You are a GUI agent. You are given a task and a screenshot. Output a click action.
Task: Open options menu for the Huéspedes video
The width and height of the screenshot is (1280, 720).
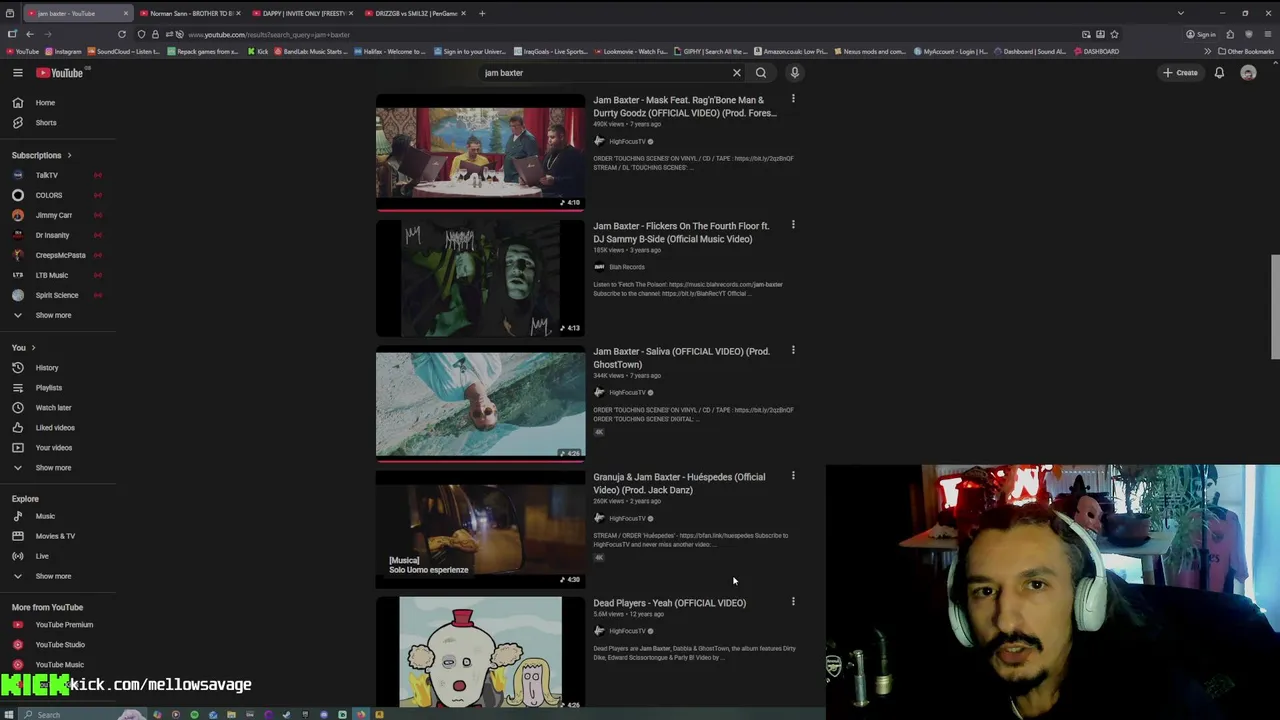(x=793, y=476)
